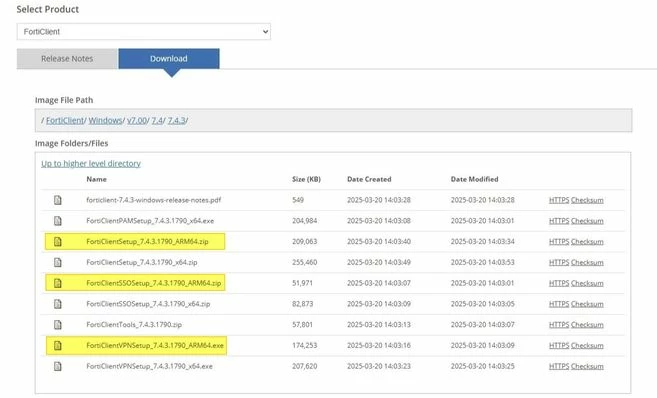View Checksum for FortiClientVPNSetup ARM64.exe

pos(587,346)
